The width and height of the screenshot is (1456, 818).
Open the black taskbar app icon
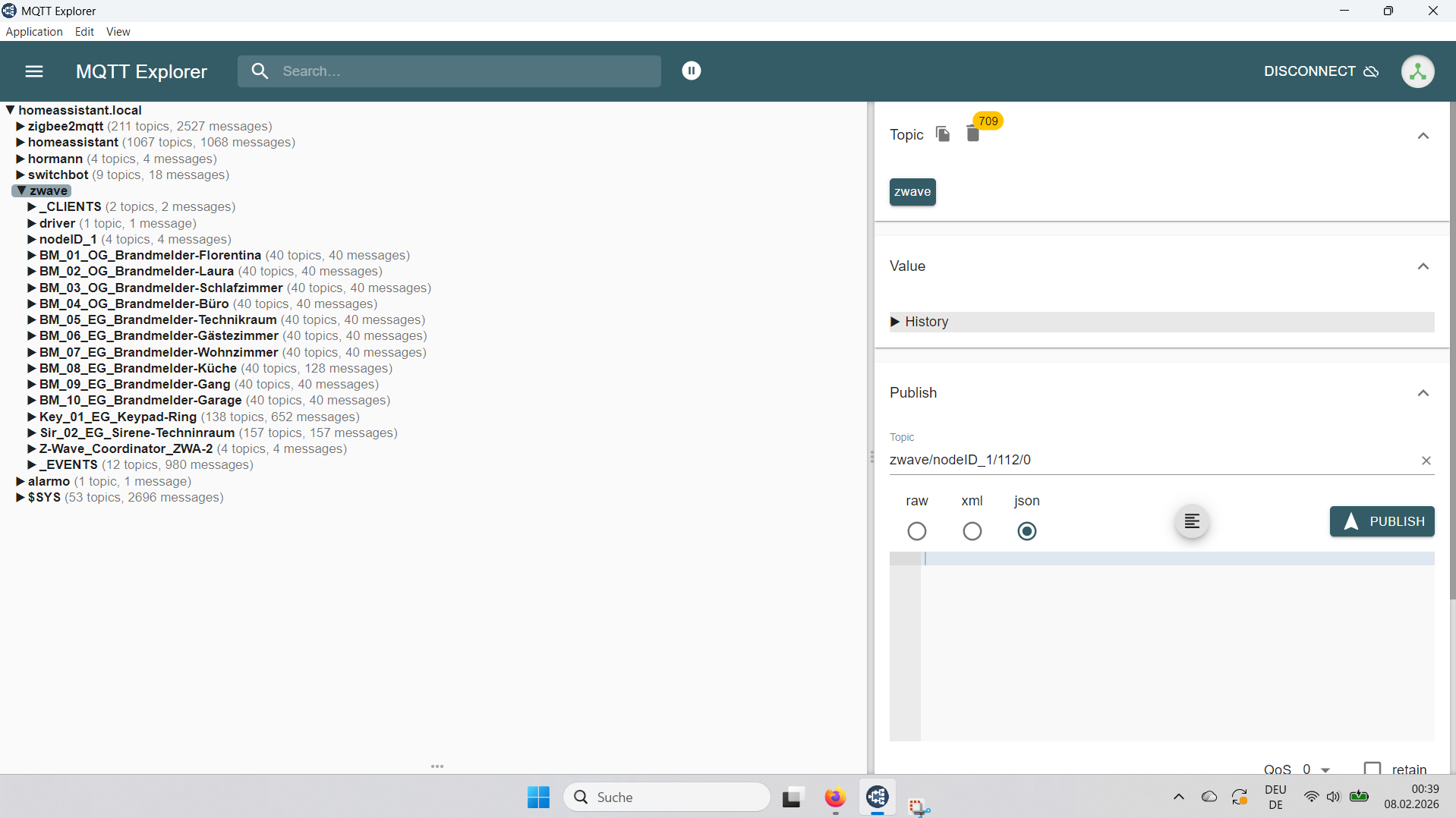tap(792, 798)
